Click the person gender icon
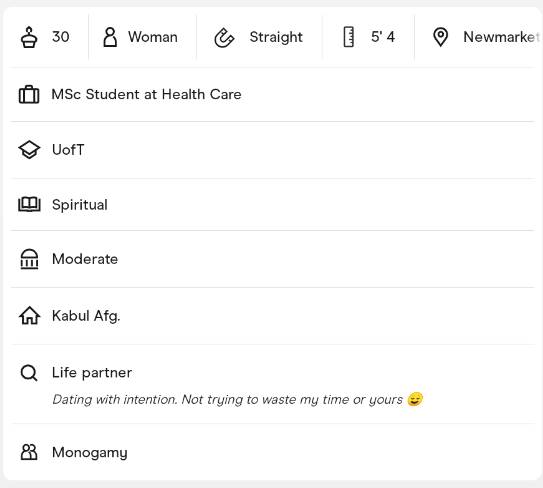Viewport: 543px width, 488px height. click(x=110, y=37)
